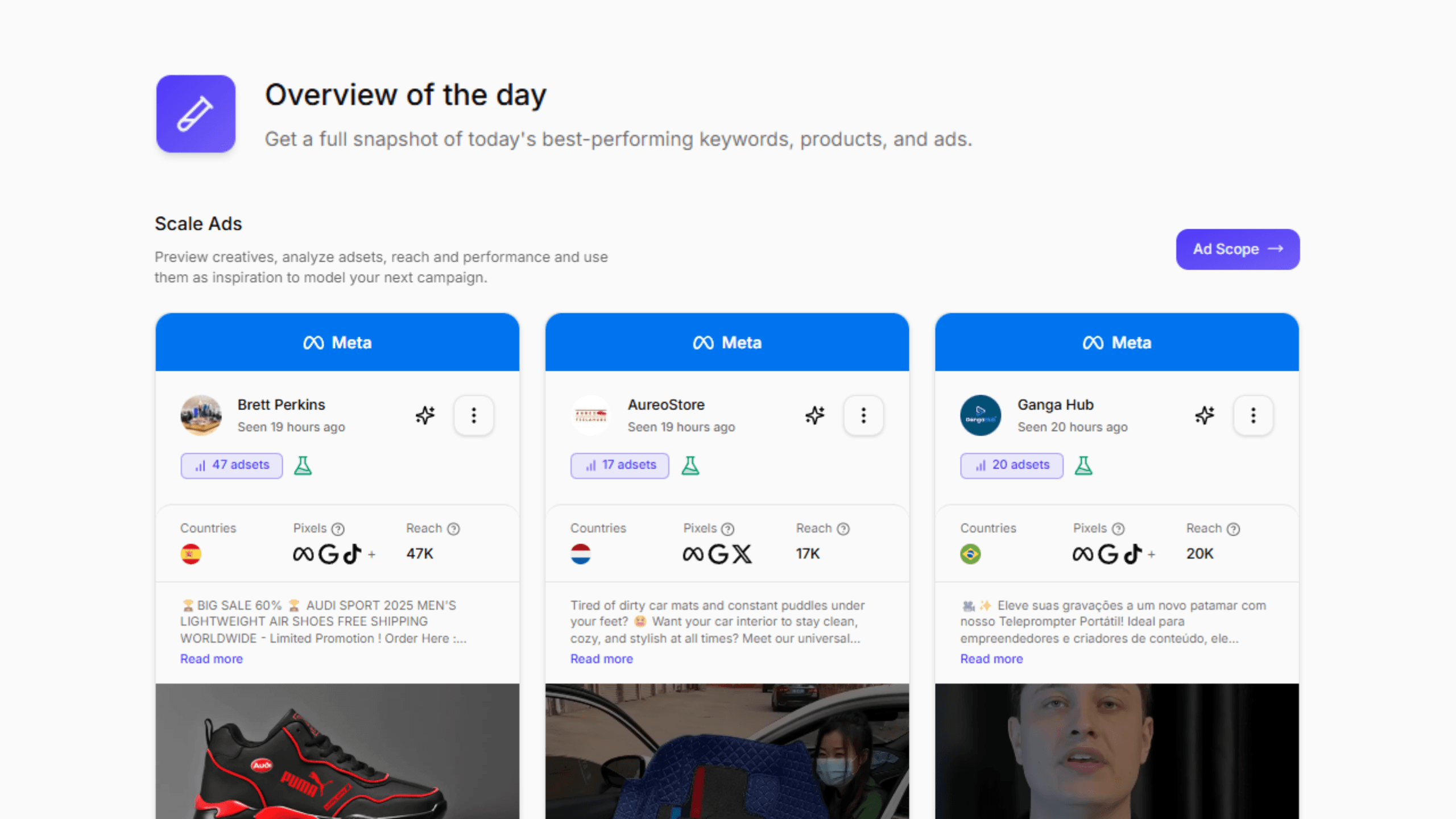This screenshot has width=1456, height=819.
Task: Open three-dot menu on AureoStore card
Action: tap(863, 415)
